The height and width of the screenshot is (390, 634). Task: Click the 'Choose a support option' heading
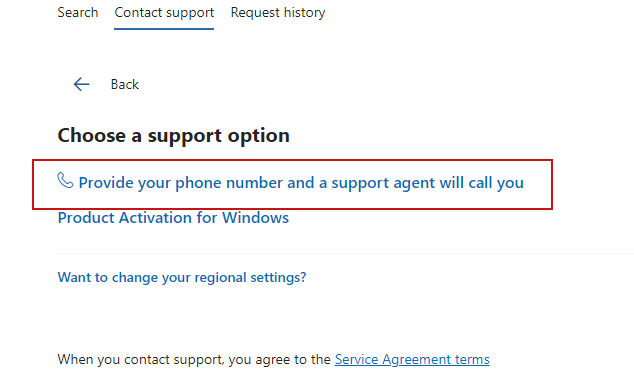point(173,135)
